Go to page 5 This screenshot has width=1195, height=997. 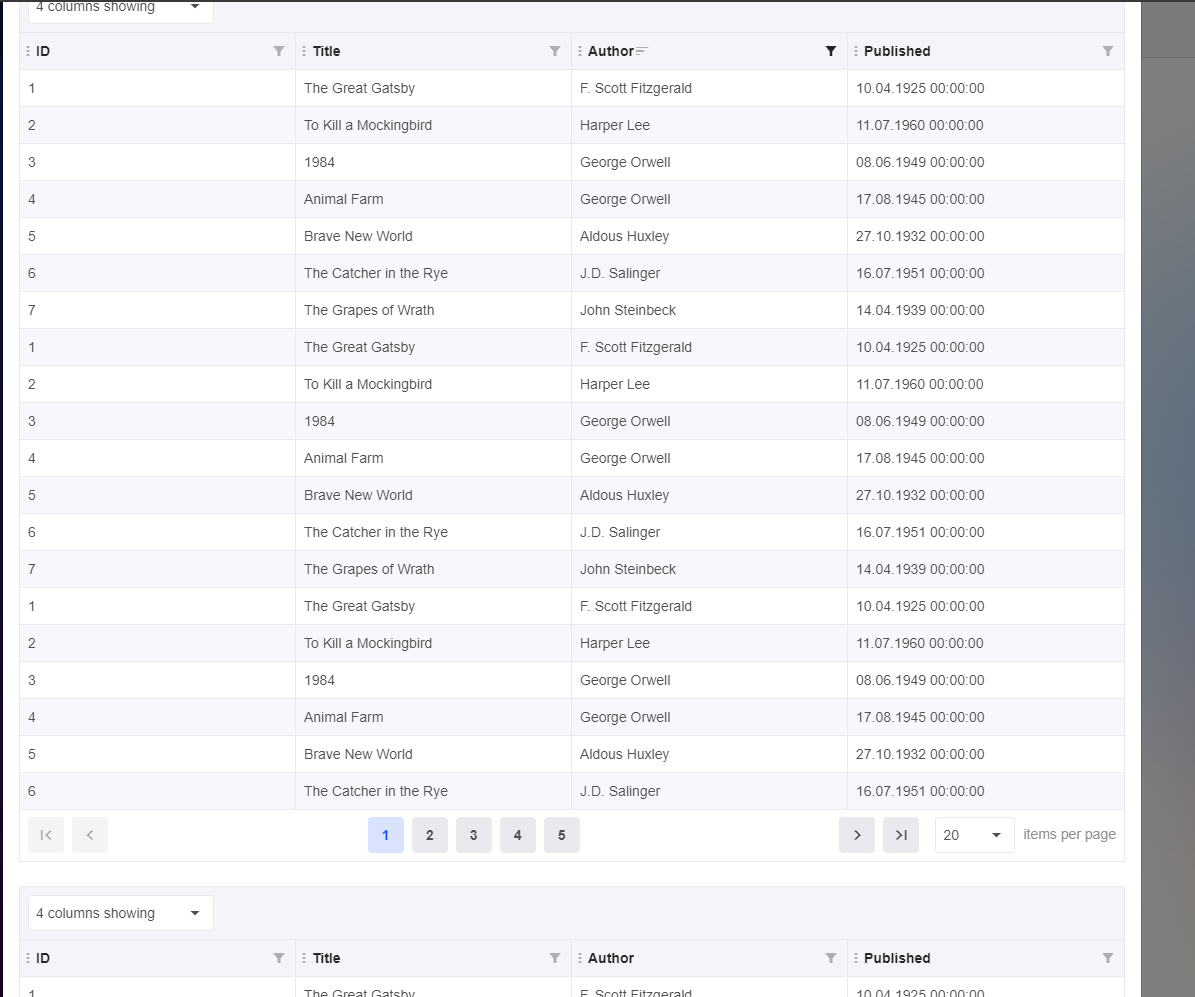tap(562, 835)
